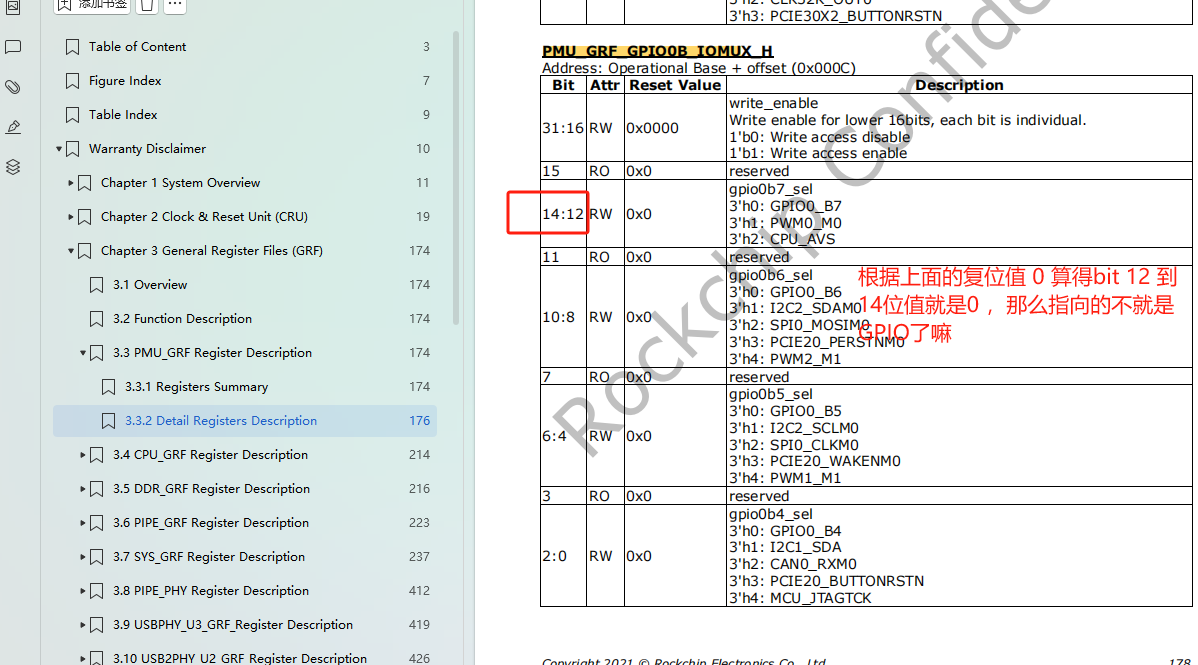
Task: Open the comments panel in the sidebar
Action: pos(13,47)
